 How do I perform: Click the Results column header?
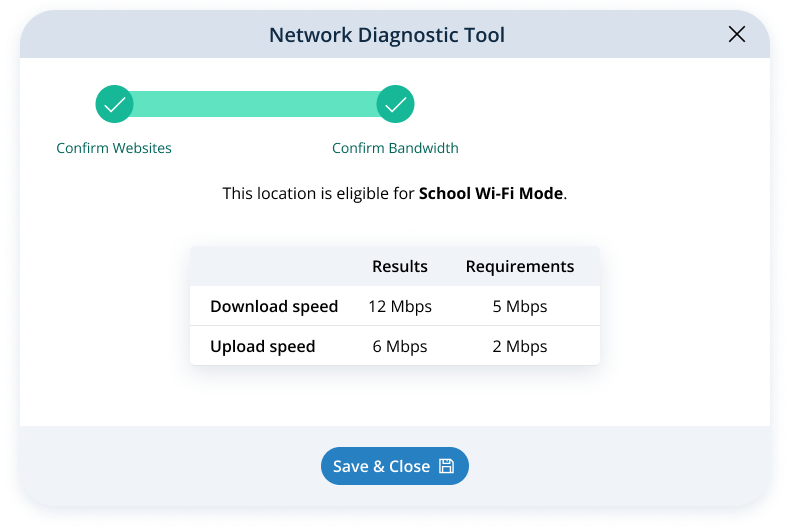(400, 266)
